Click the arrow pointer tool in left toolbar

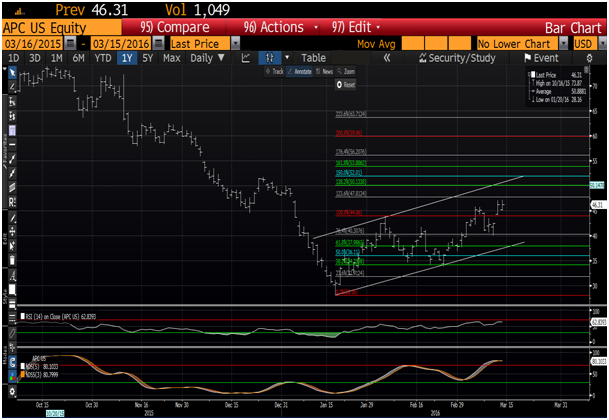10,73
